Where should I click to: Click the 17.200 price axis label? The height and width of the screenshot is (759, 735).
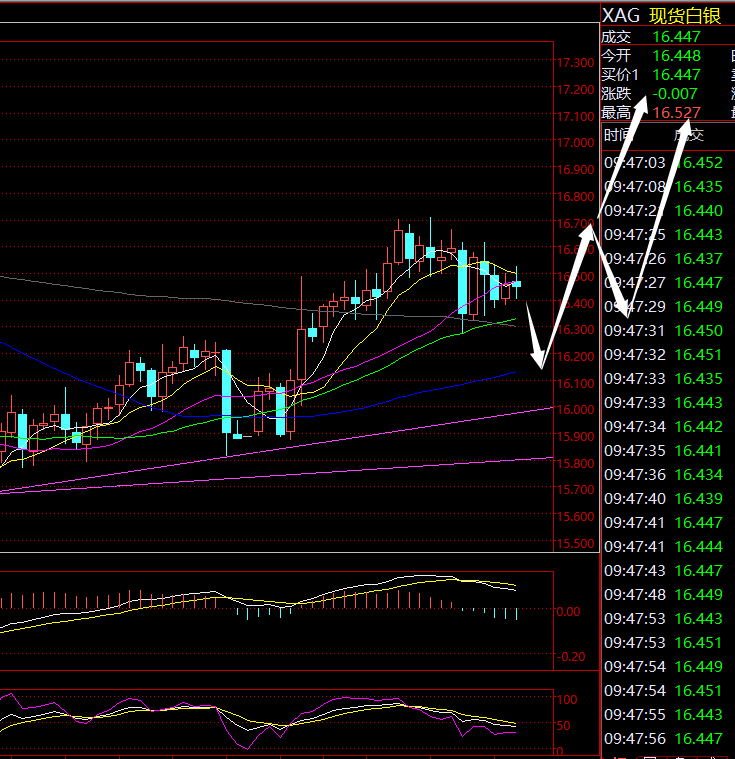575,90
